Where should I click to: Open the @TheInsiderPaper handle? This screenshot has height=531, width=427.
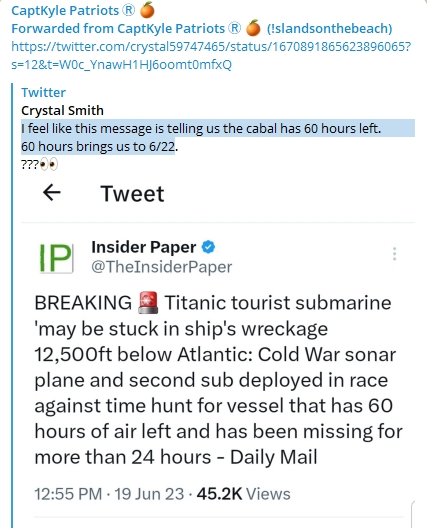162,267
